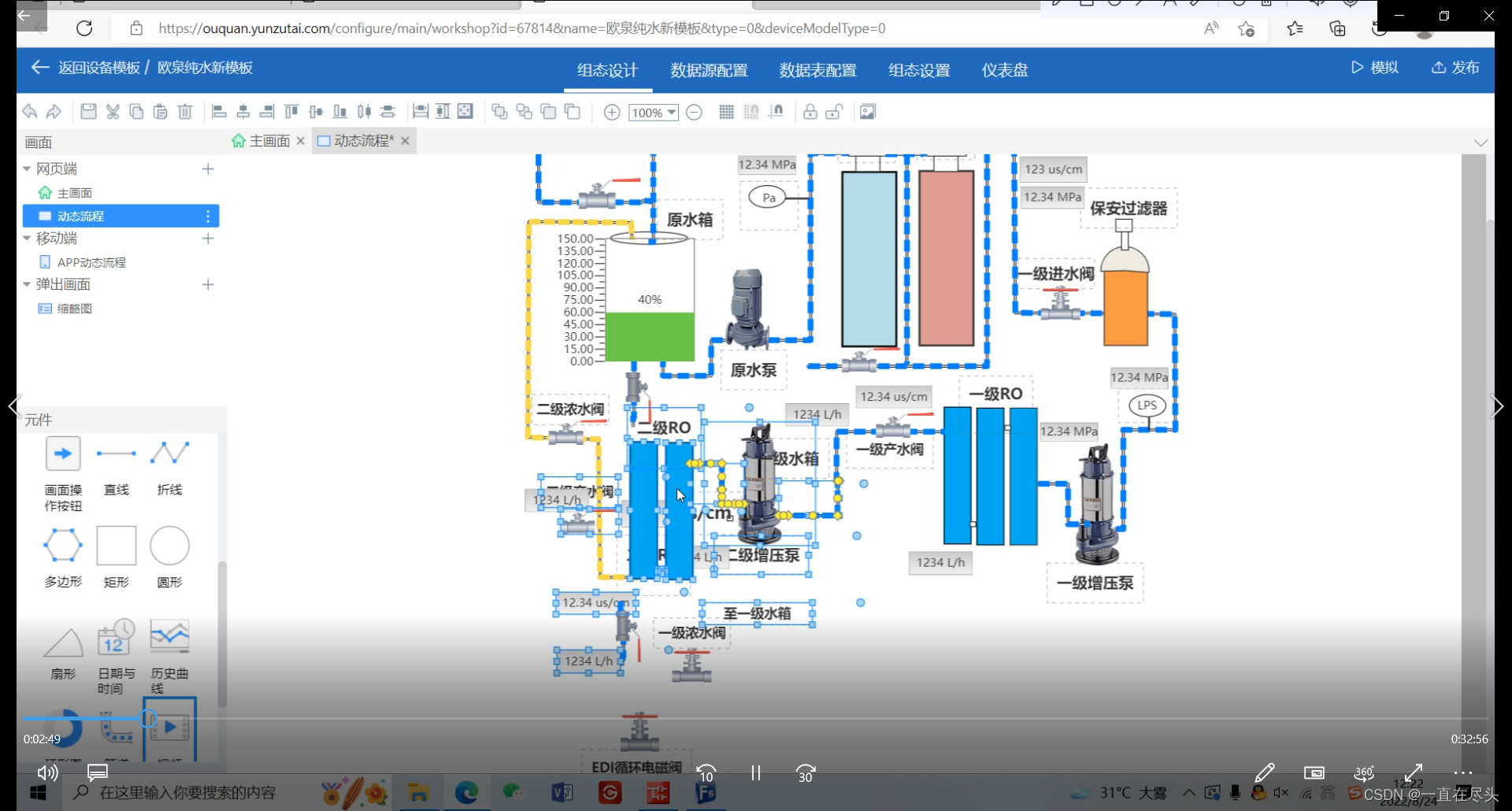The image size is (1512, 811).
Task: Add a page under 移动端
Action: tap(208, 238)
